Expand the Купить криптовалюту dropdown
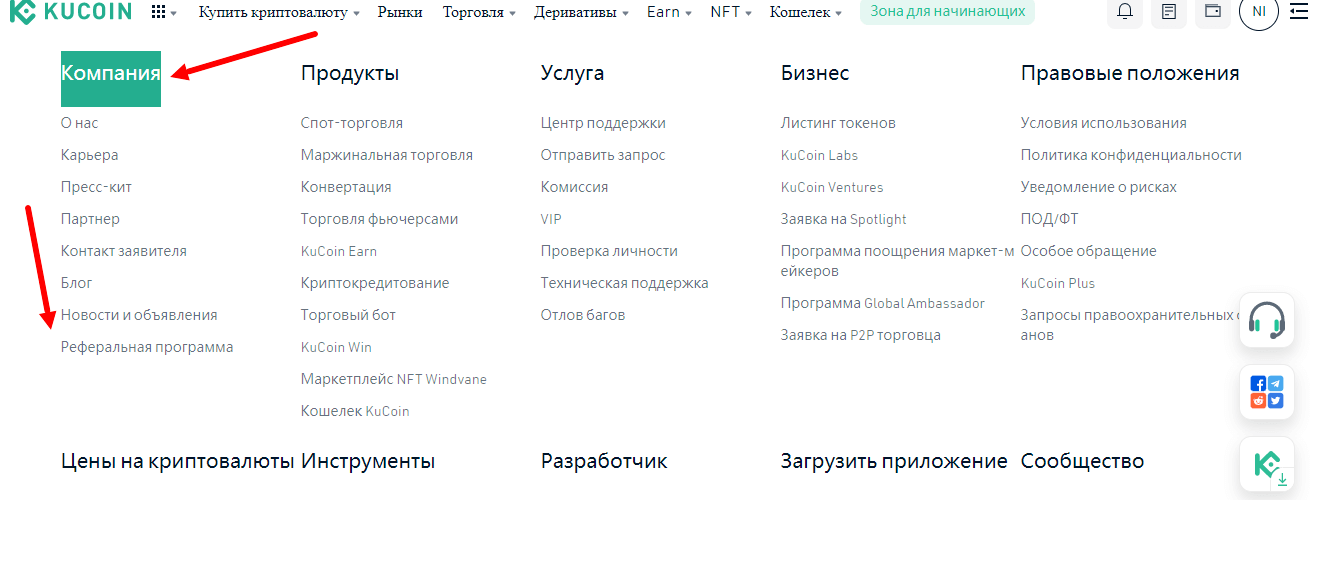Screen dimensions: 1324x581 [x=279, y=12]
